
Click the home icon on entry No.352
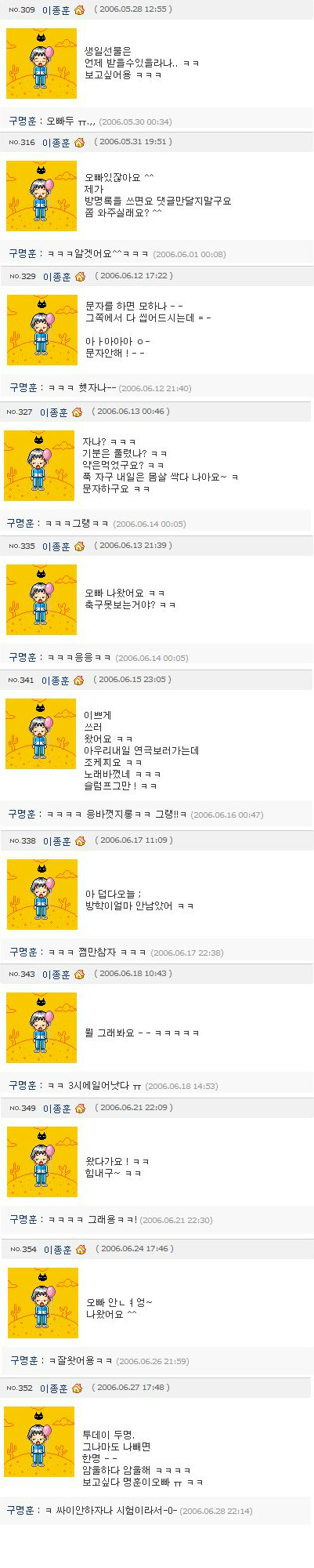(77, 1388)
